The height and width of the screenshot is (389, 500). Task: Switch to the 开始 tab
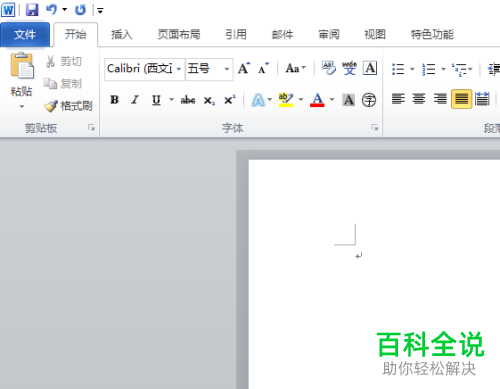tap(76, 34)
